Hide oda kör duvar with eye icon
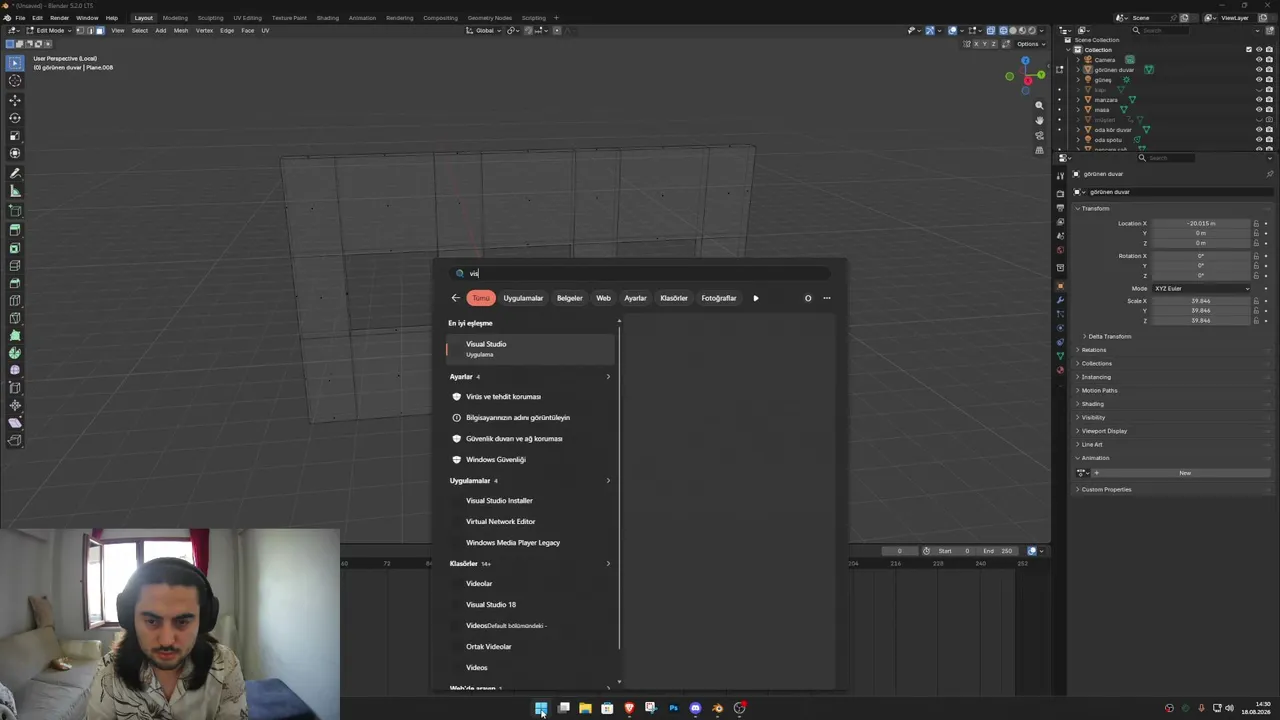Viewport: 1280px width, 720px height. 1258,130
